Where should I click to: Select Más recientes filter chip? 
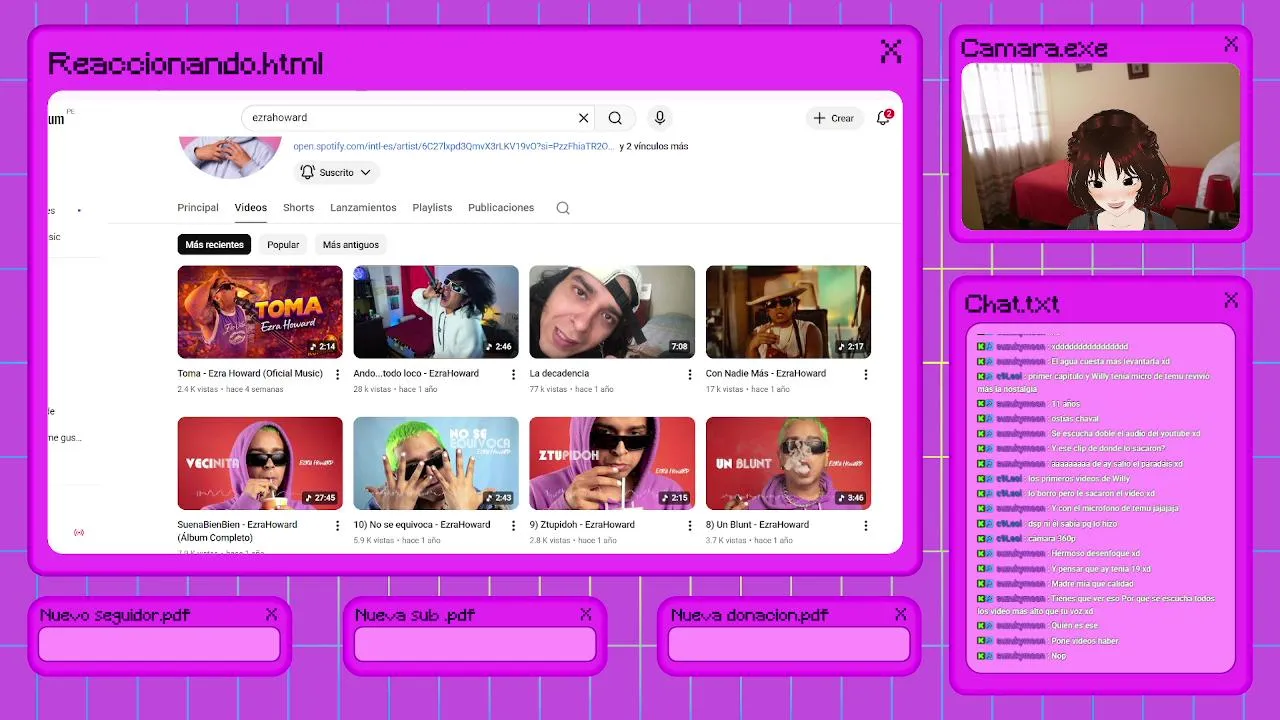pyautogui.click(x=214, y=245)
